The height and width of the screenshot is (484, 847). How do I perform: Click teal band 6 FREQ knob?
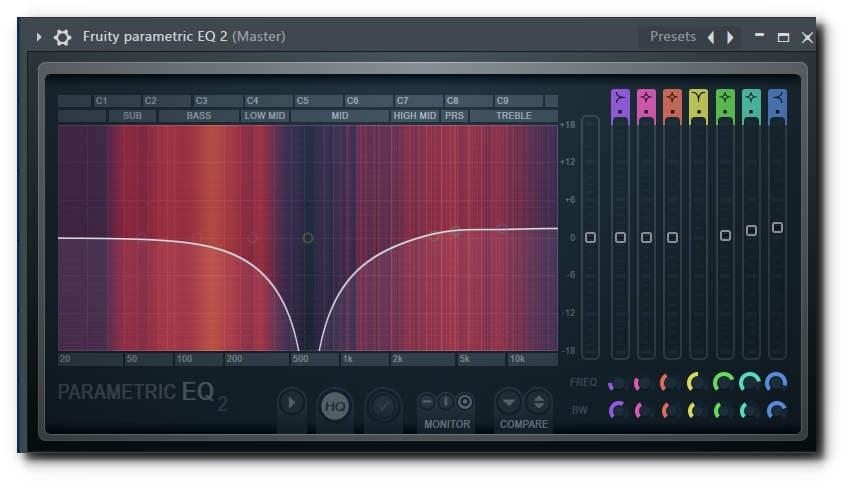tap(750, 382)
